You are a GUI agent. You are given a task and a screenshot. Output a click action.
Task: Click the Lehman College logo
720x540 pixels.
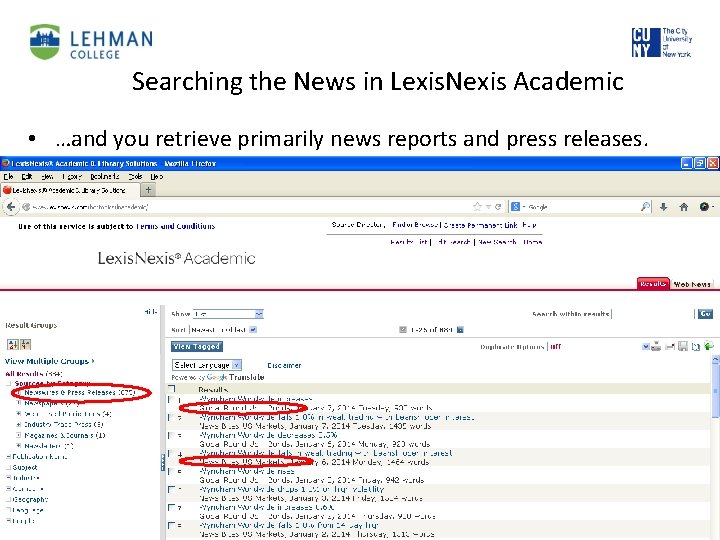(91, 42)
